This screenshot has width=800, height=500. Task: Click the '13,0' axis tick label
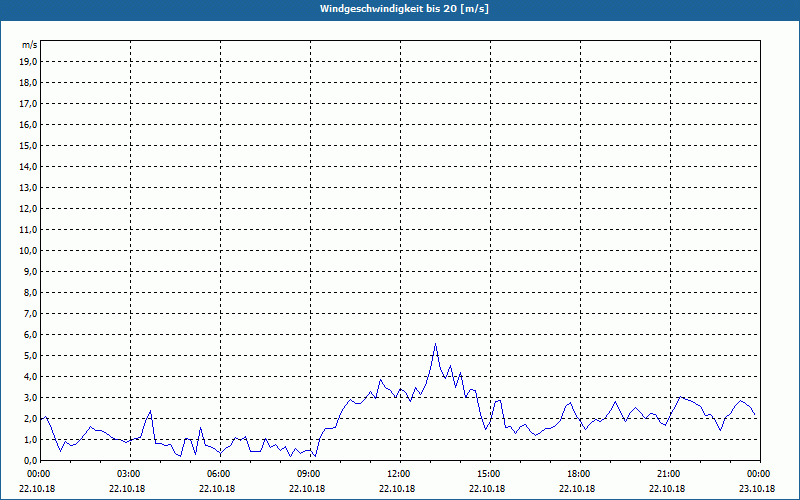click(x=28, y=187)
